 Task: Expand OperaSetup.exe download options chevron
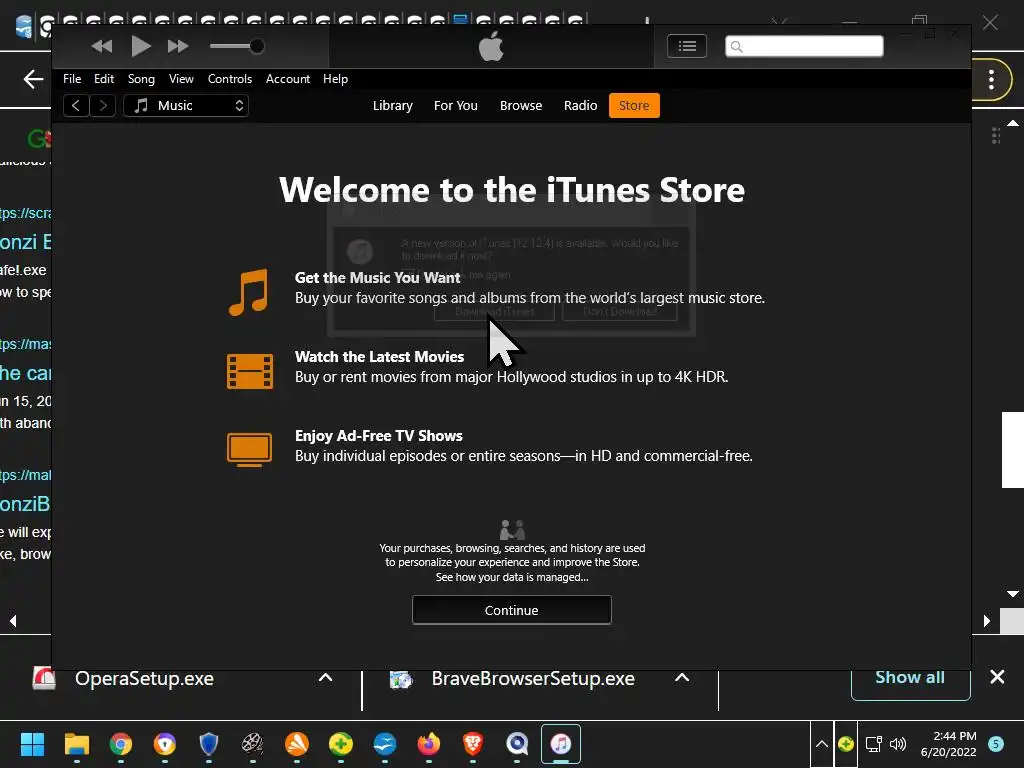325,678
